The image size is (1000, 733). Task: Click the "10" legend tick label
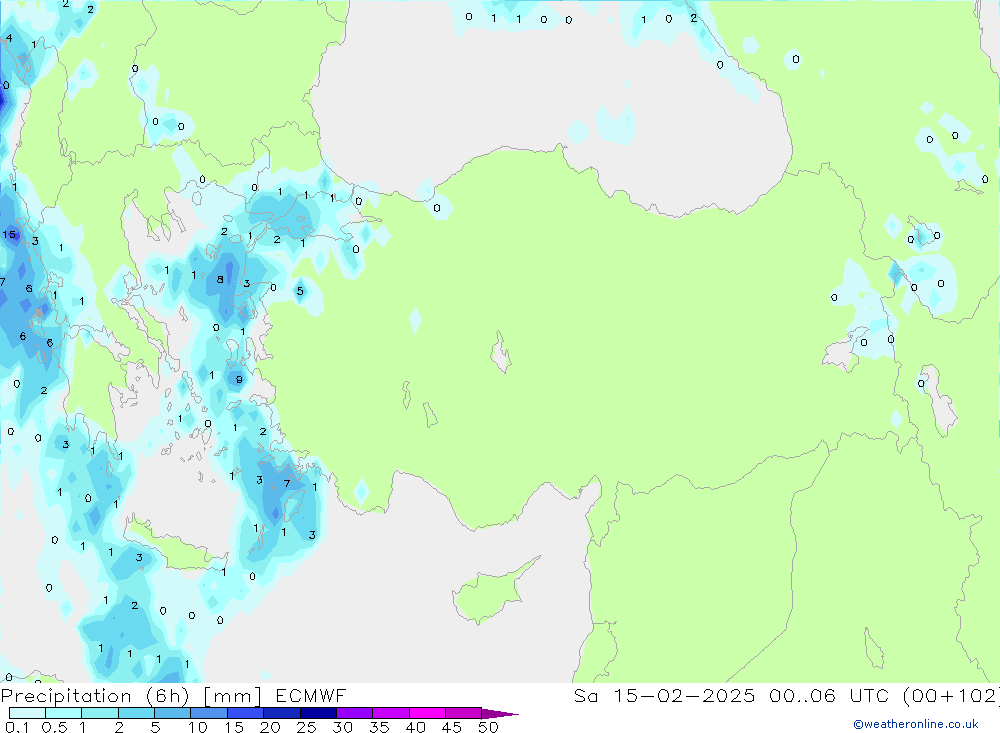[x=198, y=727]
